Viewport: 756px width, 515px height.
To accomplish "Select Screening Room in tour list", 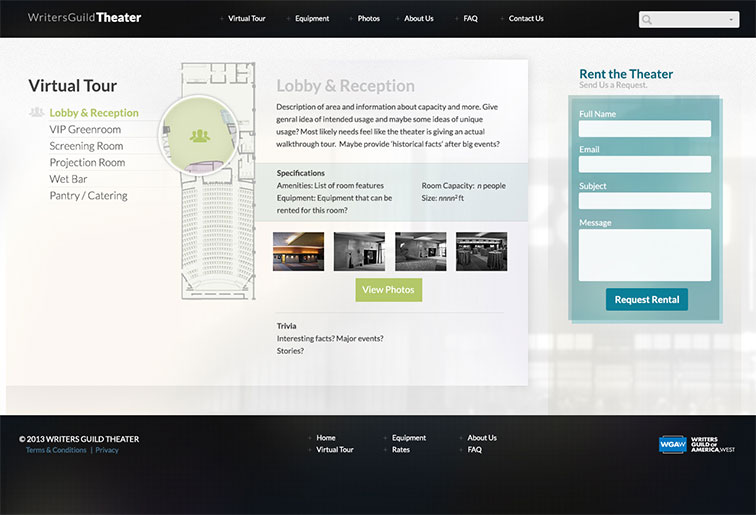I will click(86, 146).
